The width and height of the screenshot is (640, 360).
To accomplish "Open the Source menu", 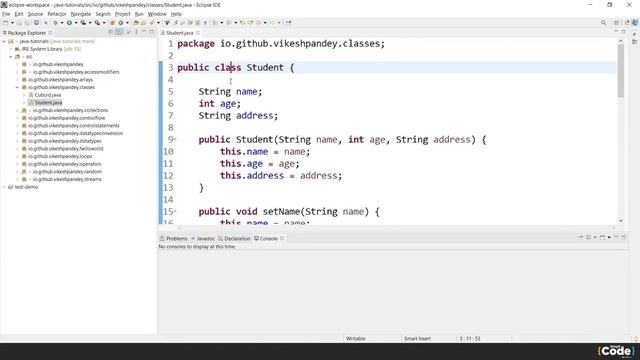I will [x=35, y=14].
